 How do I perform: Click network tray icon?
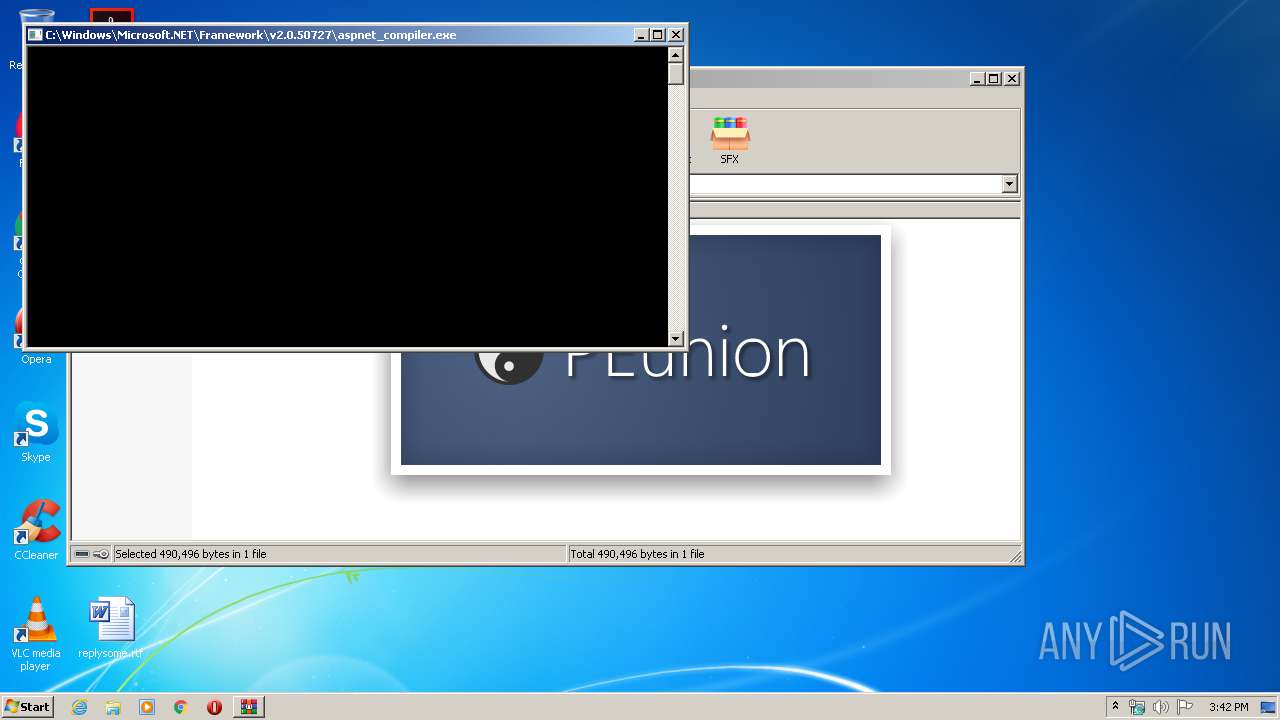pyautogui.click(x=1137, y=707)
